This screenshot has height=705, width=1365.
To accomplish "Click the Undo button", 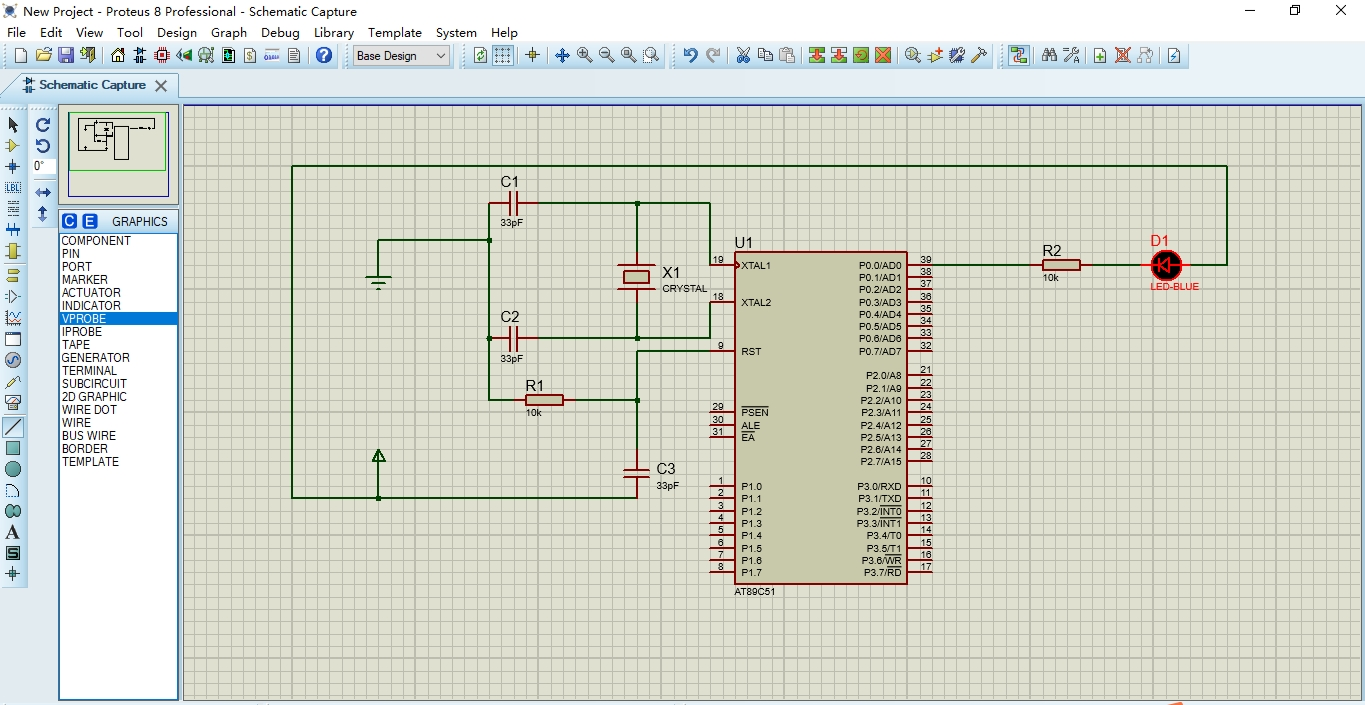I will pos(690,55).
